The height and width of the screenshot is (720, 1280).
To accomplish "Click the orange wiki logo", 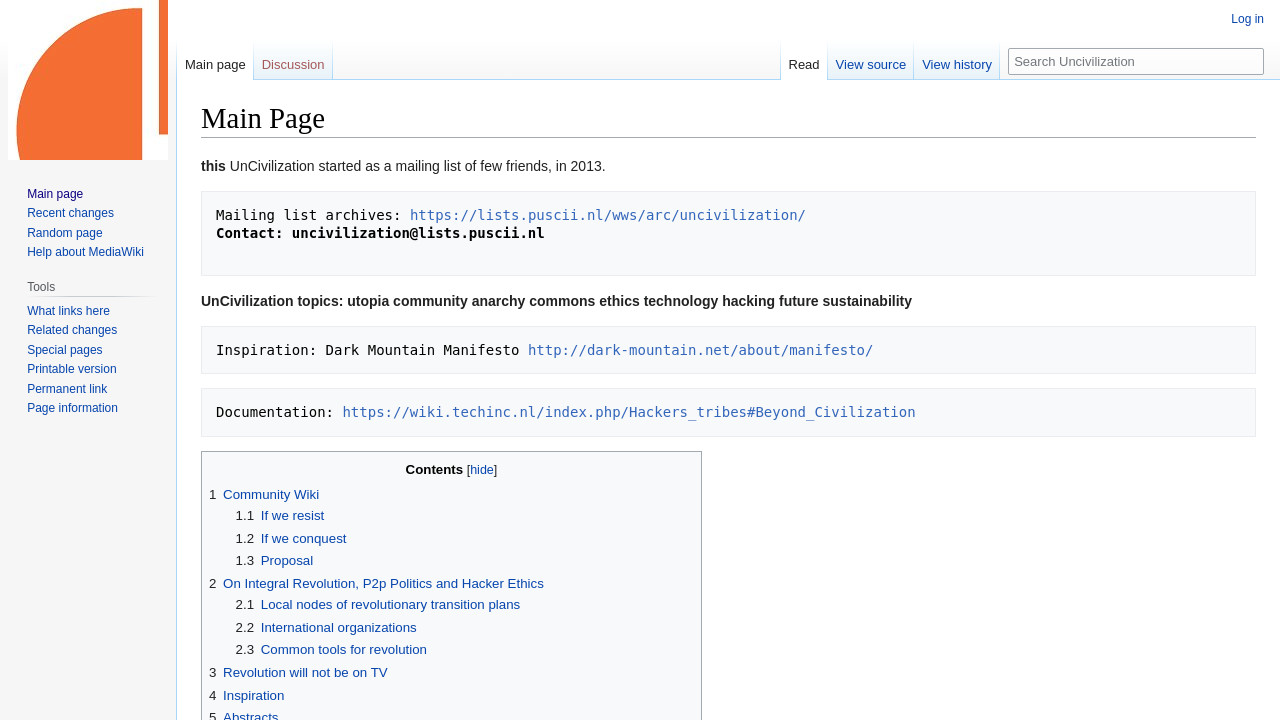I will click(x=88, y=80).
